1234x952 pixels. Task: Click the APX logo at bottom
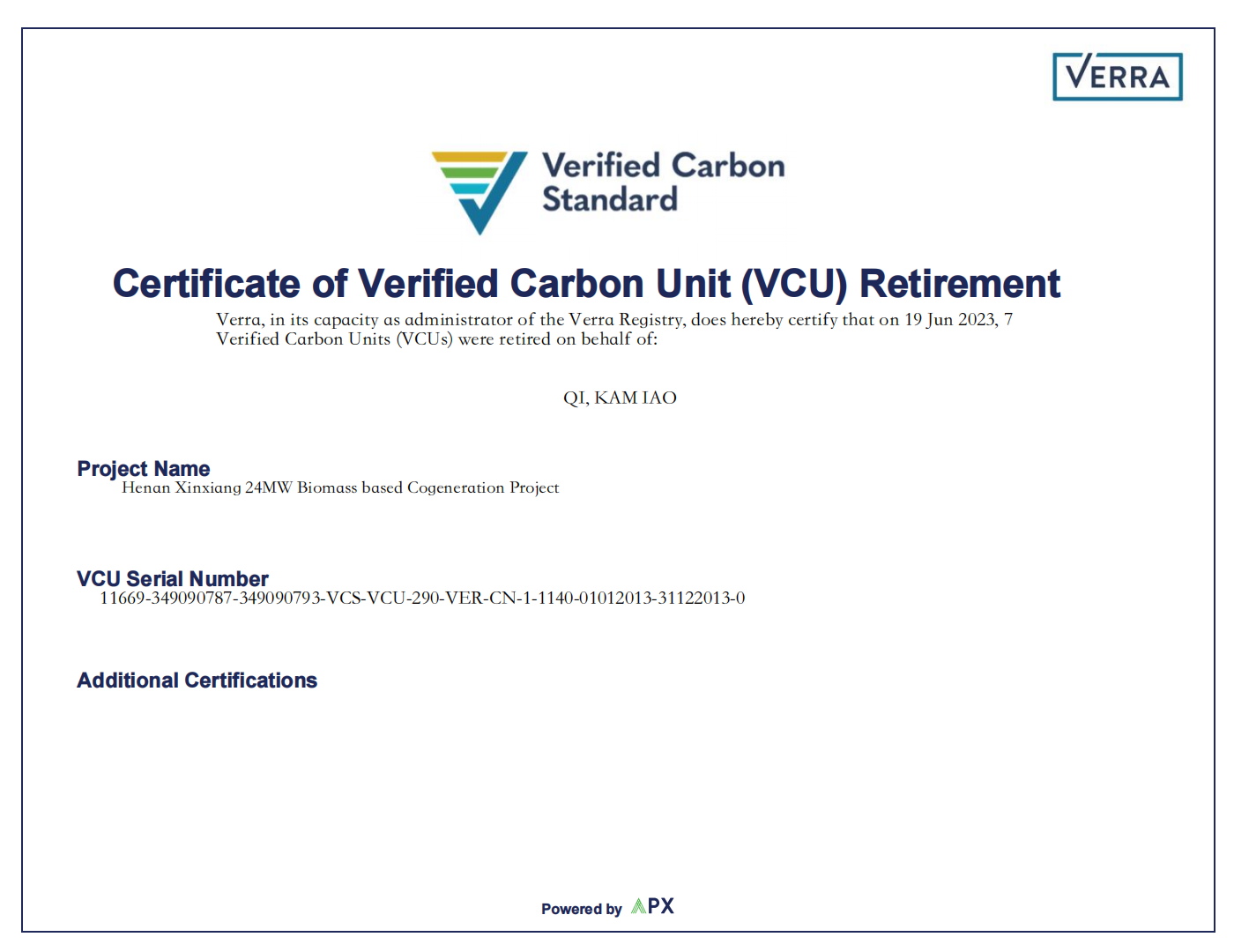(x=653, y=906)
